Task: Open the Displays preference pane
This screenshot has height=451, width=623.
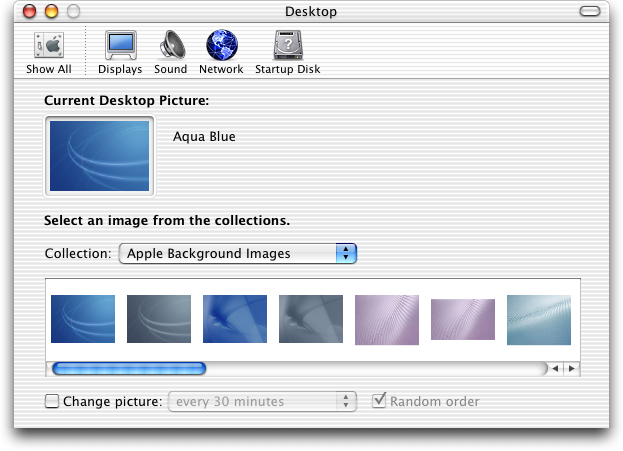Action: 120,45
